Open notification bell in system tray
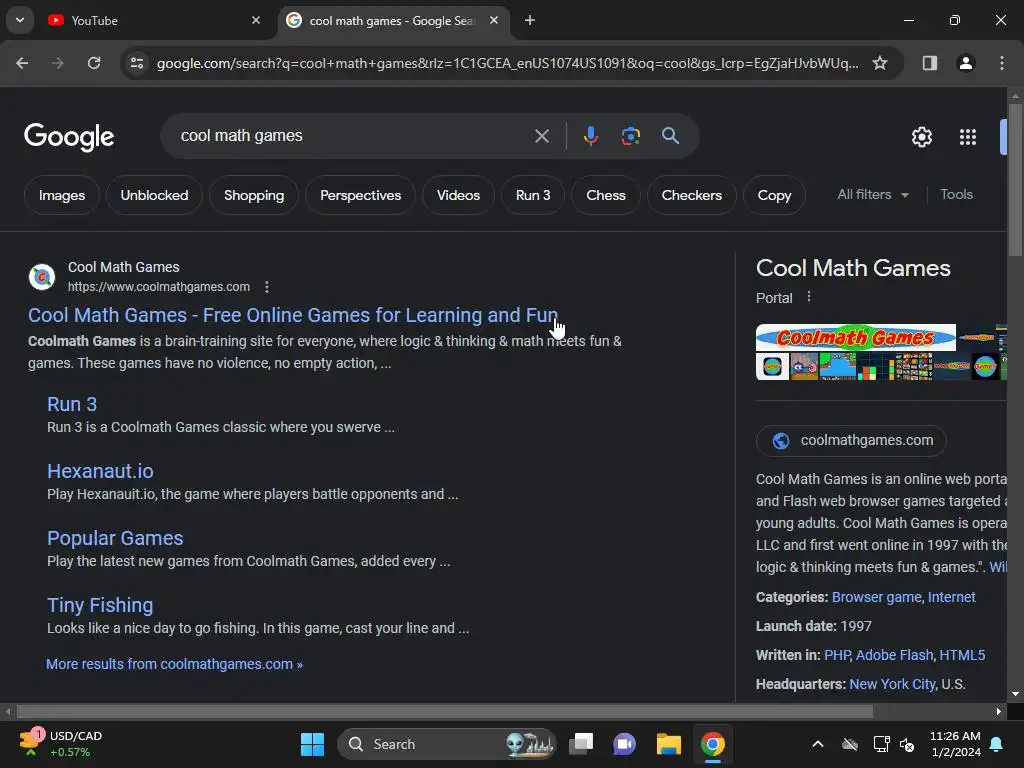Image resolution: width=1024 pixels, height=768 pixels. (x=996, y=744)
